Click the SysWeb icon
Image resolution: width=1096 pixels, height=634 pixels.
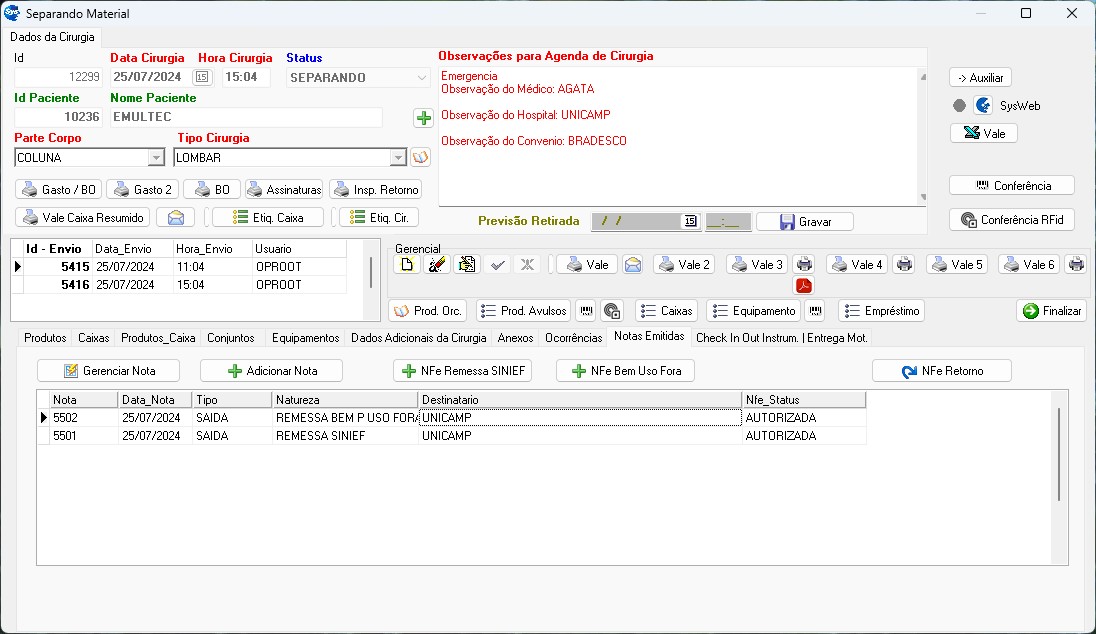click(x=983, y=105)
